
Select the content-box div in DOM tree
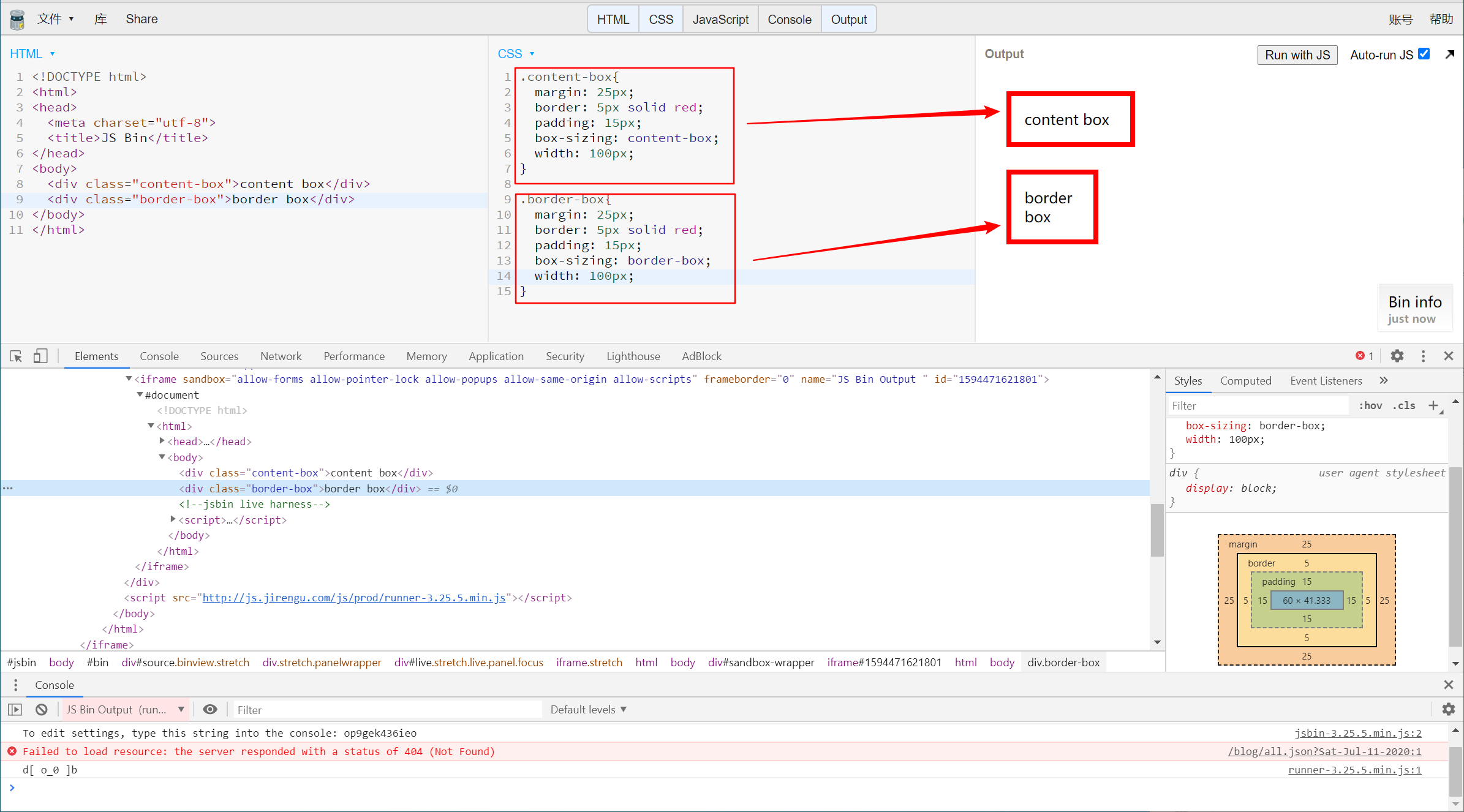[x=306, y=473]
